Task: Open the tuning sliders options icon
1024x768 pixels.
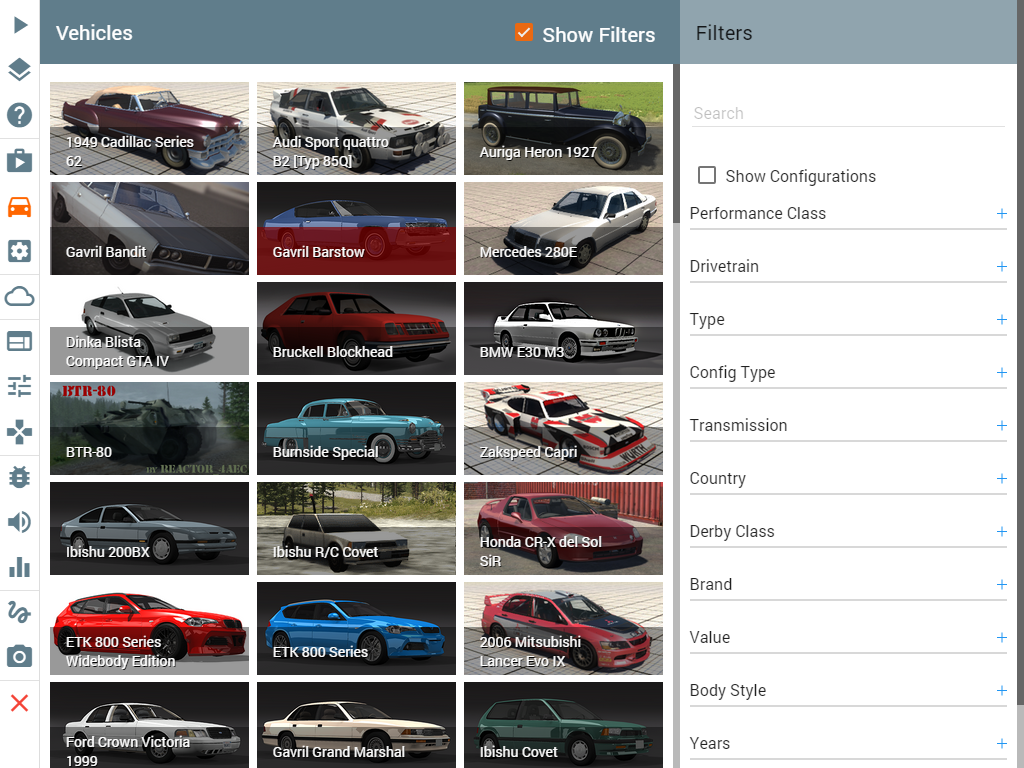Action: click(x=20, y=386)
